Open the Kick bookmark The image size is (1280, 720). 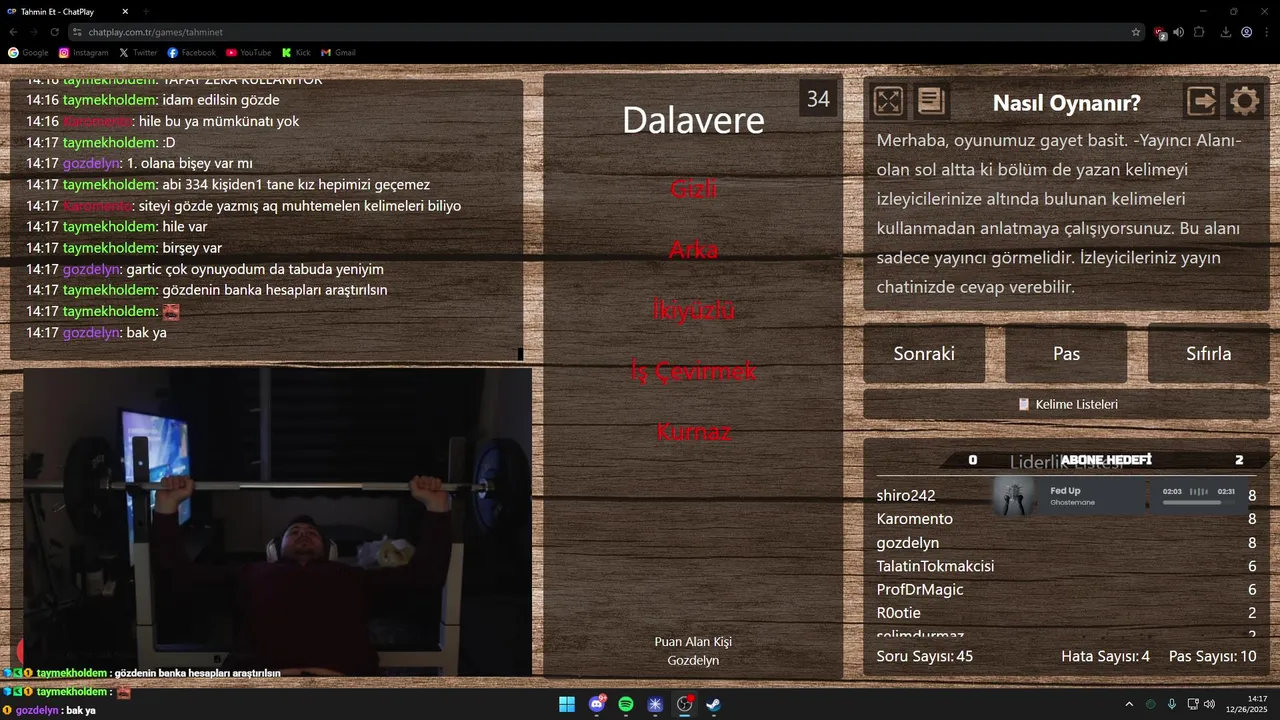tap(296, 52)
